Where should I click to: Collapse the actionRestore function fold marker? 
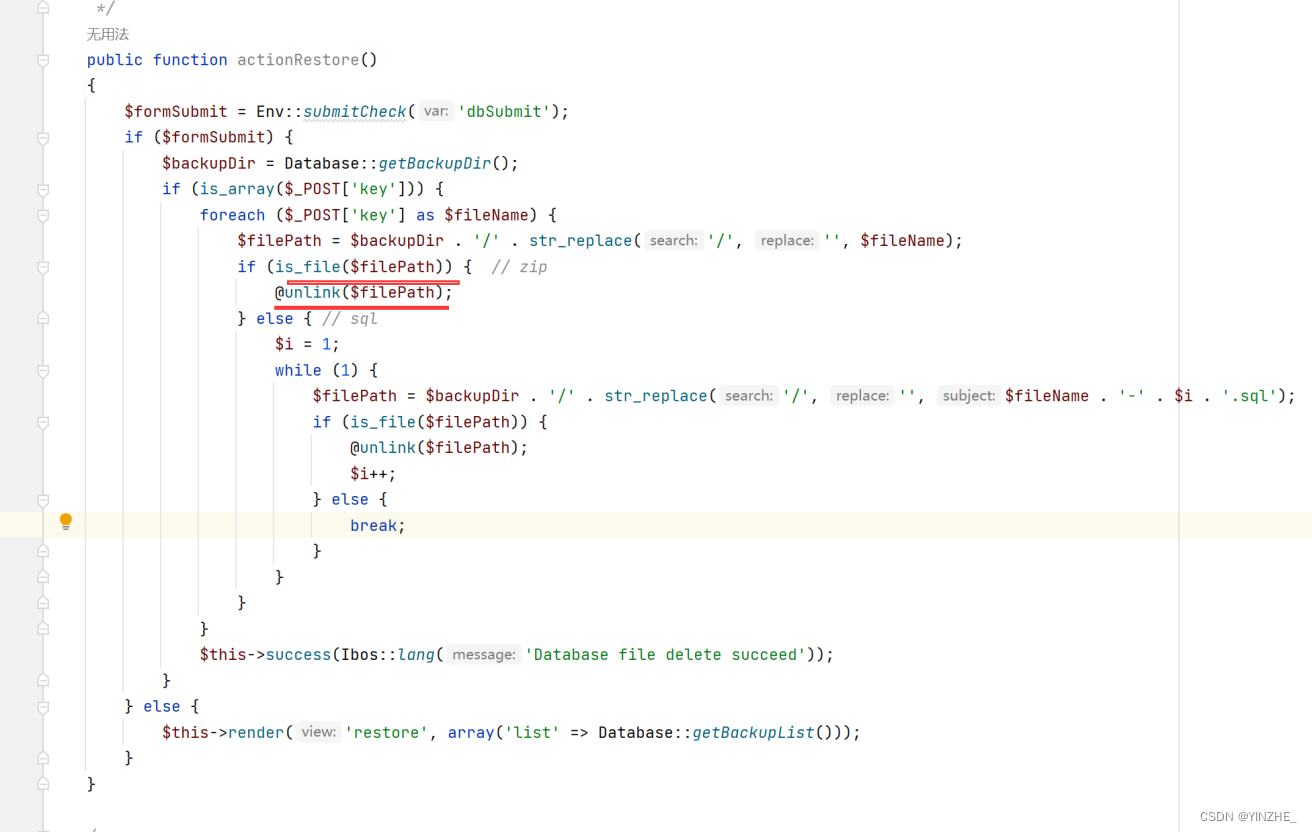(x=43, y=60)
